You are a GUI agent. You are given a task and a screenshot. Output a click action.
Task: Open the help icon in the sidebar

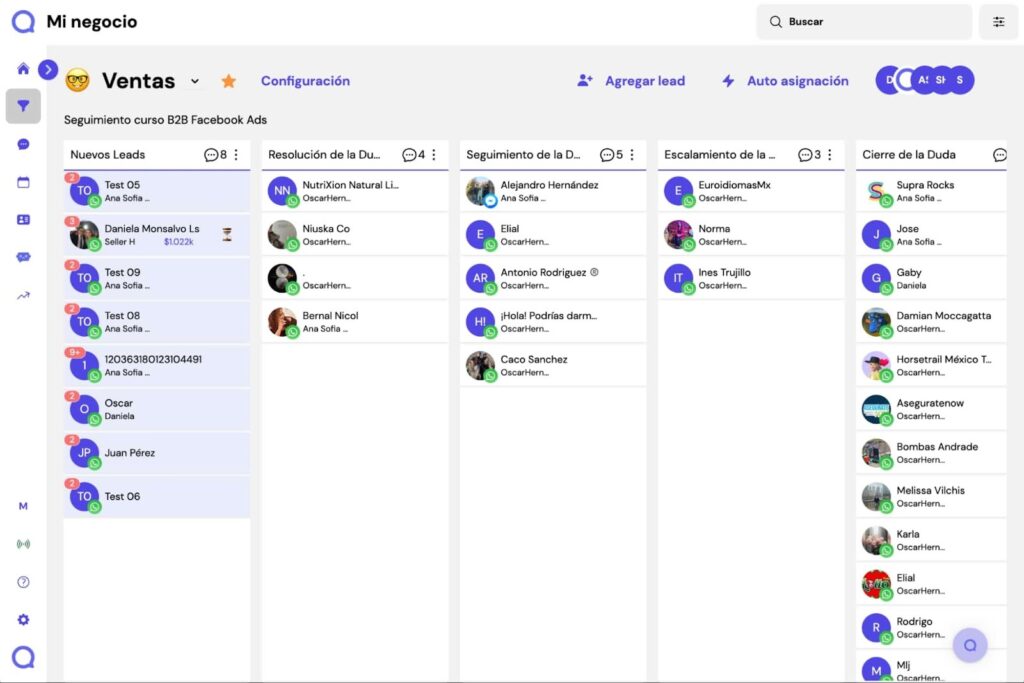click(x=23, y=581)
